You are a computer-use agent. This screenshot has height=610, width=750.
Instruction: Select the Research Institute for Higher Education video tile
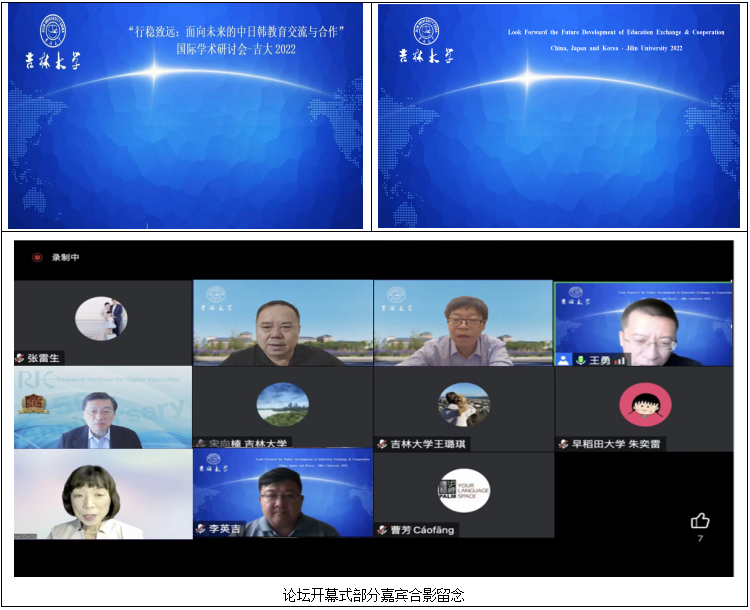102,407
